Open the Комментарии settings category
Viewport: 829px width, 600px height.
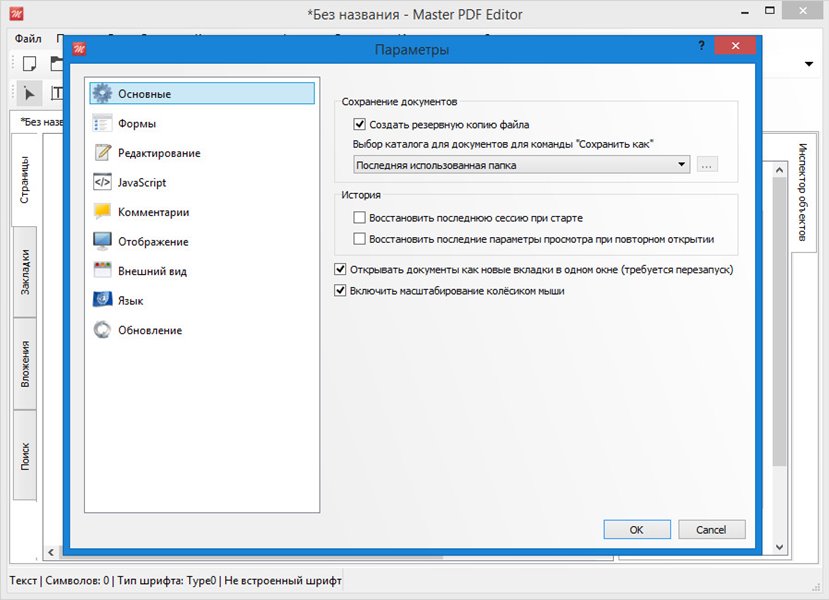click(x=153, y=212)
